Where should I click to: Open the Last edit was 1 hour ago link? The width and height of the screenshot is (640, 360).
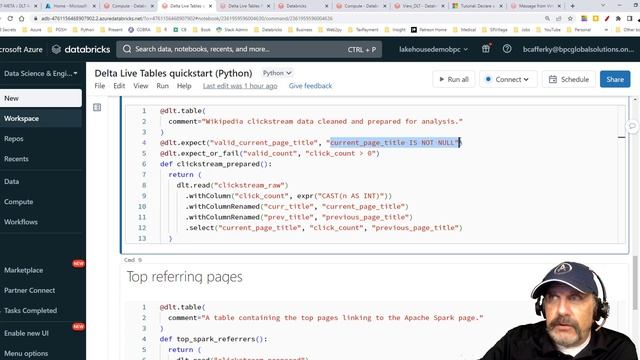(240, 86)
